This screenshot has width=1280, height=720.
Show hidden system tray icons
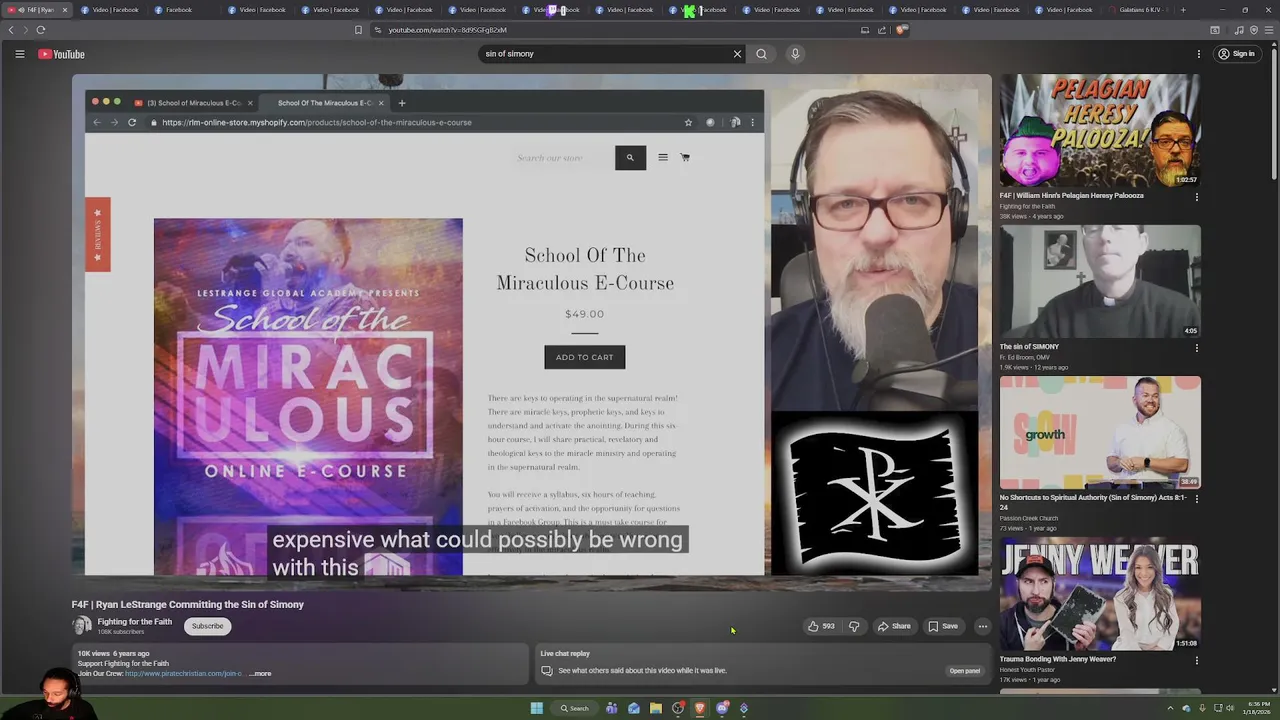(1170, 708)
